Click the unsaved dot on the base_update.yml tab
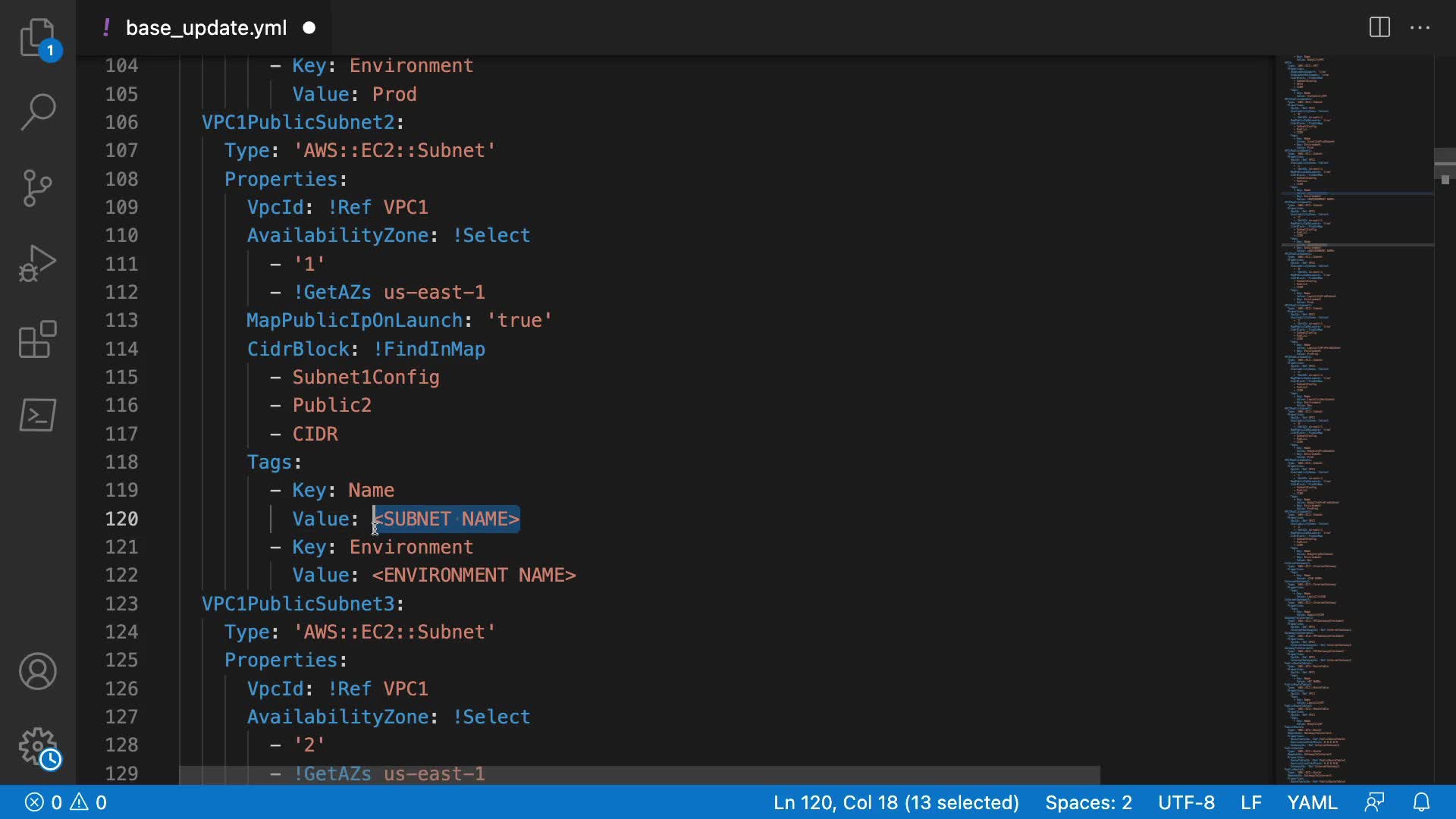 click(309, 28)
